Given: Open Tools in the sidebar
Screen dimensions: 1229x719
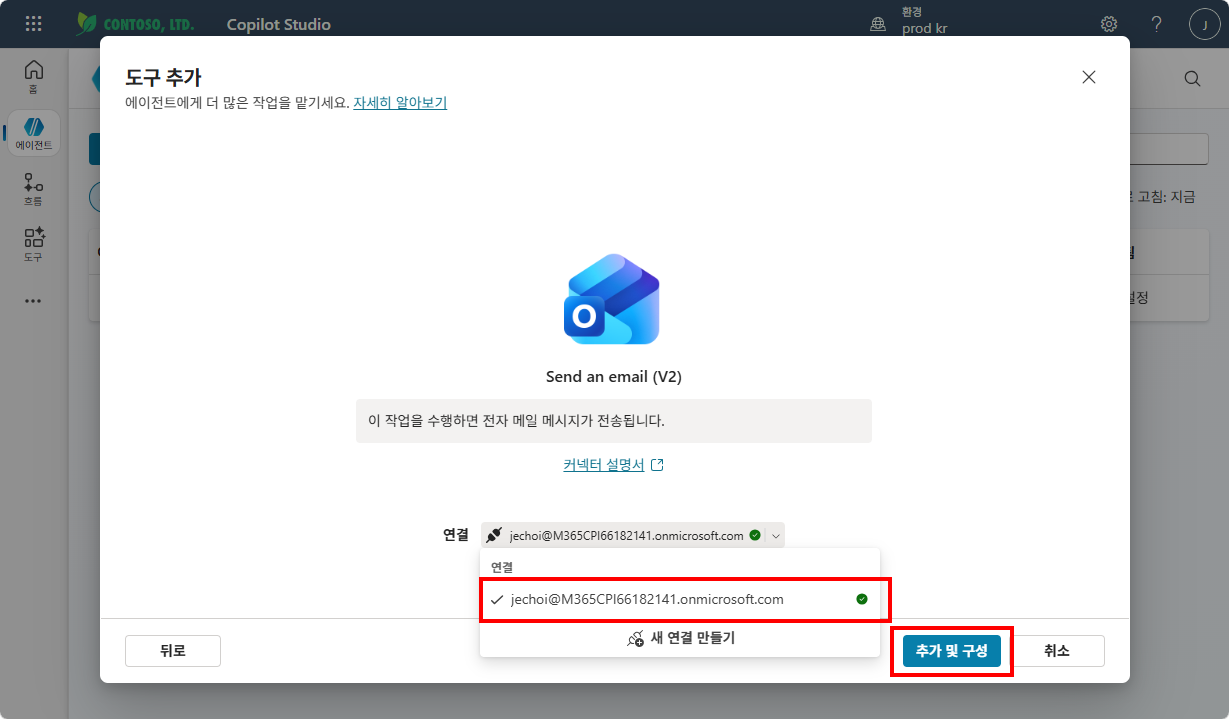Looking at the screenshot, I should pos(34,245).
